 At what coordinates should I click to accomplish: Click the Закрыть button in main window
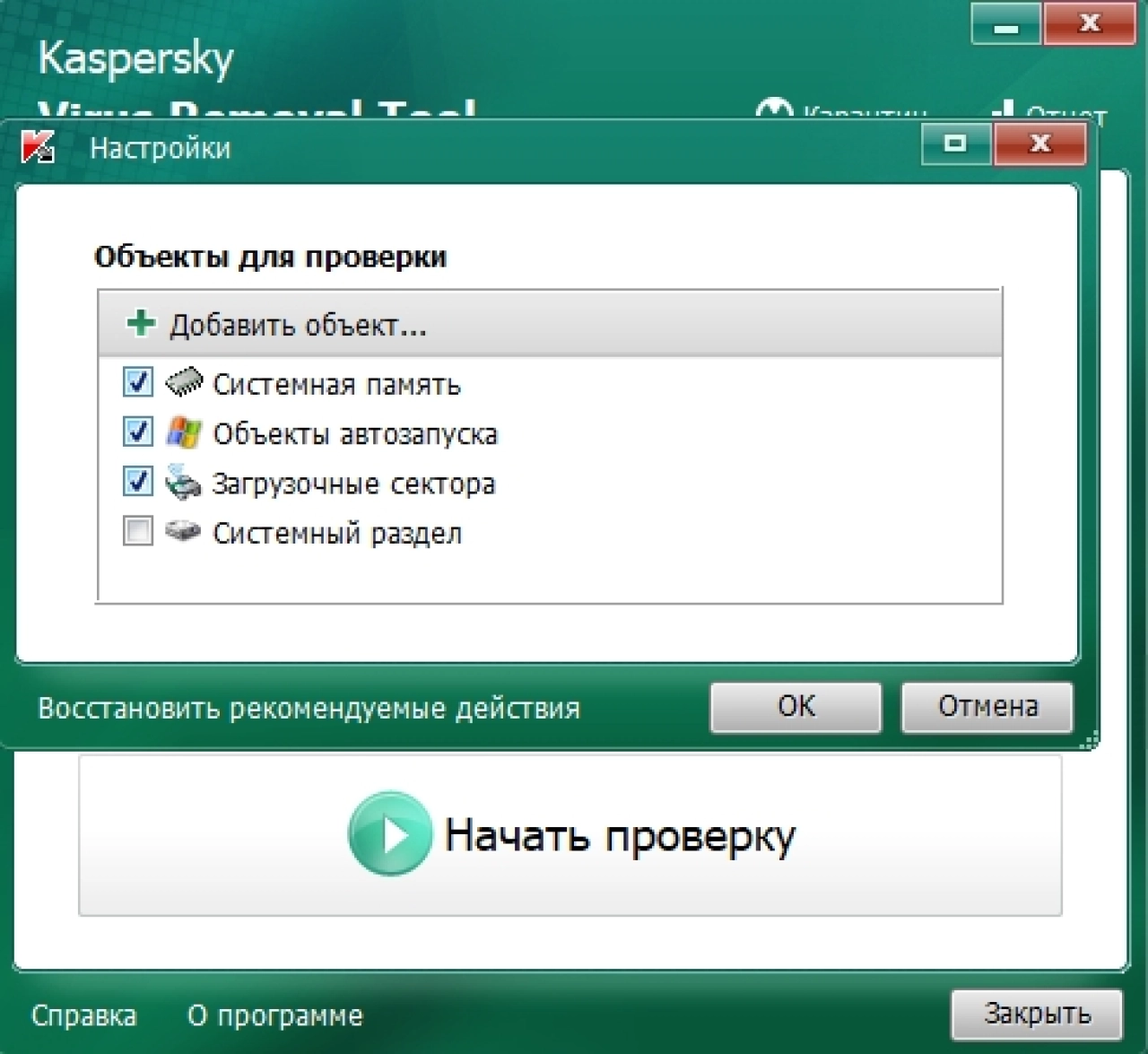(x=1037, y=1015)
